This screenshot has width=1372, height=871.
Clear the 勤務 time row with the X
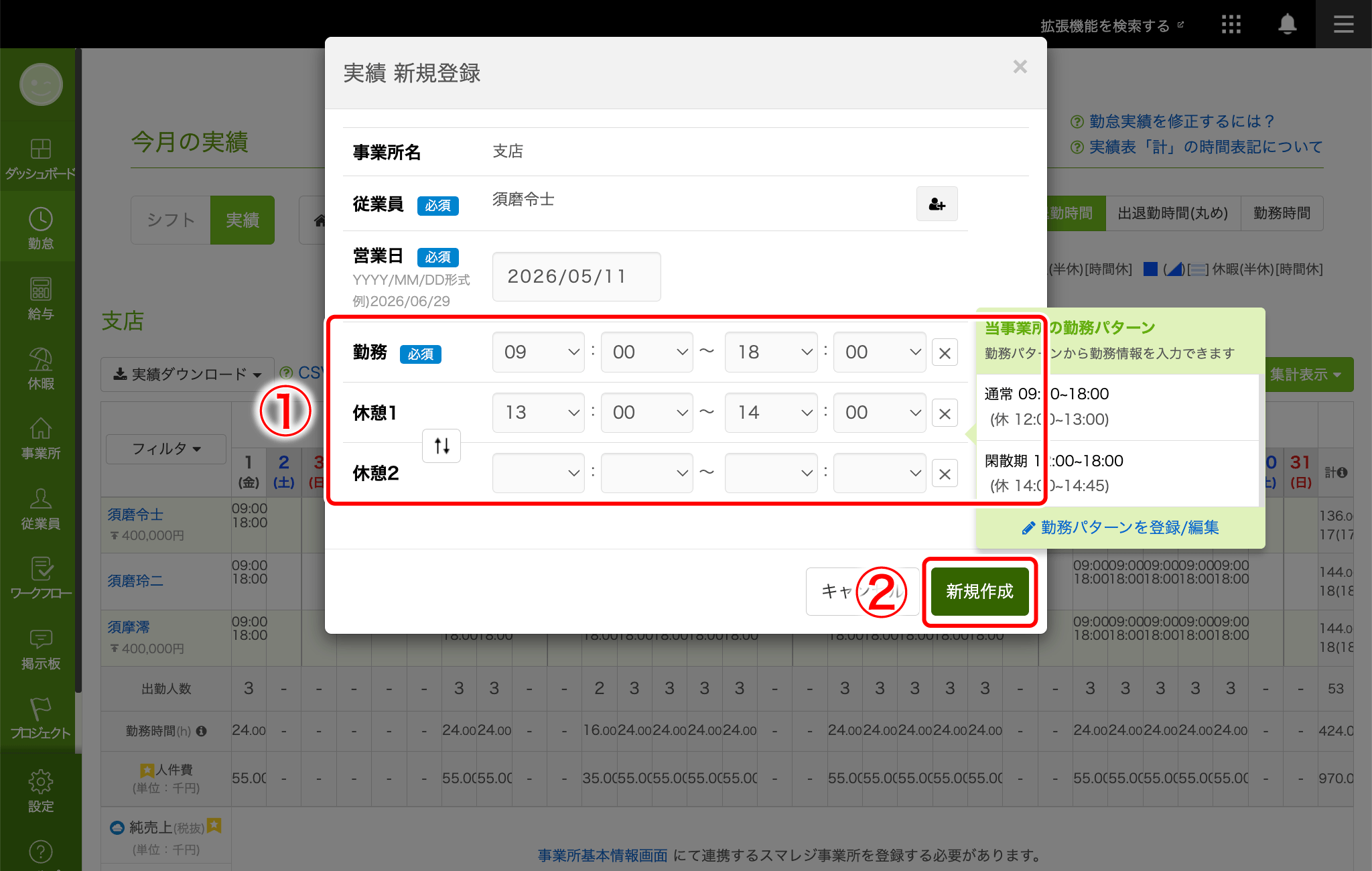(x=945, y=352)
